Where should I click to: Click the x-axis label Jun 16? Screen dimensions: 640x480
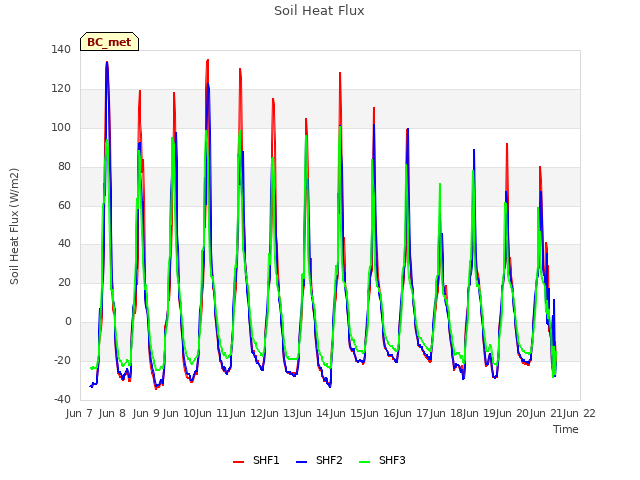pyautogui.click(x=378, y=413)
